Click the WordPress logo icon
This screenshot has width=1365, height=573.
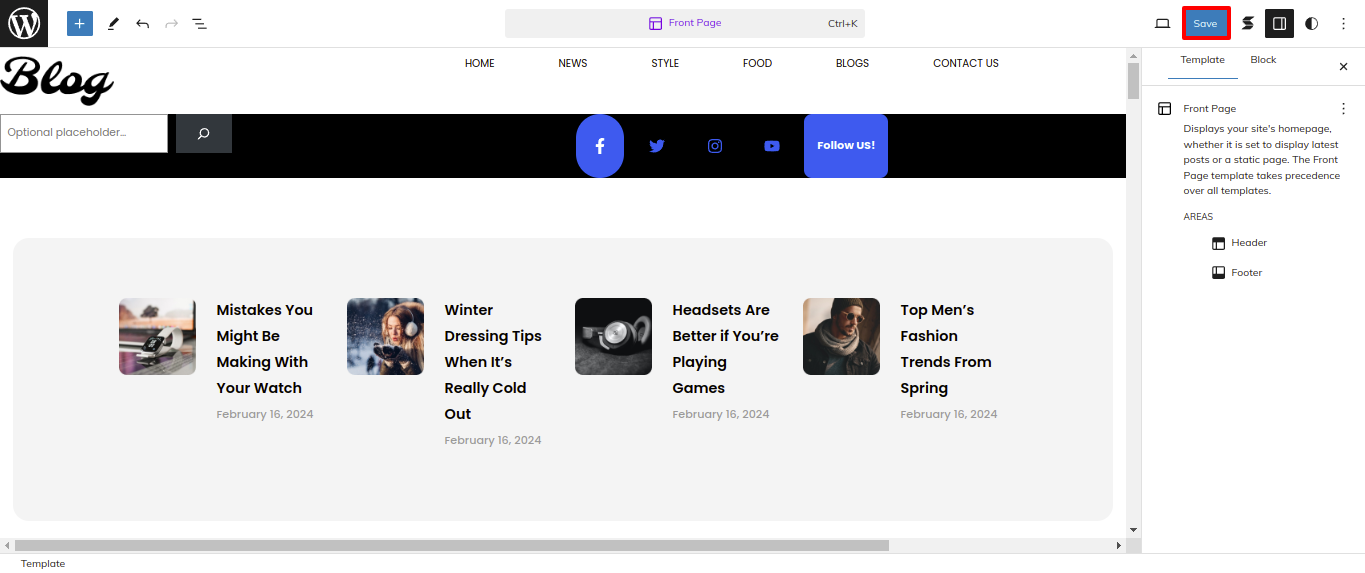tap(24, 23)
